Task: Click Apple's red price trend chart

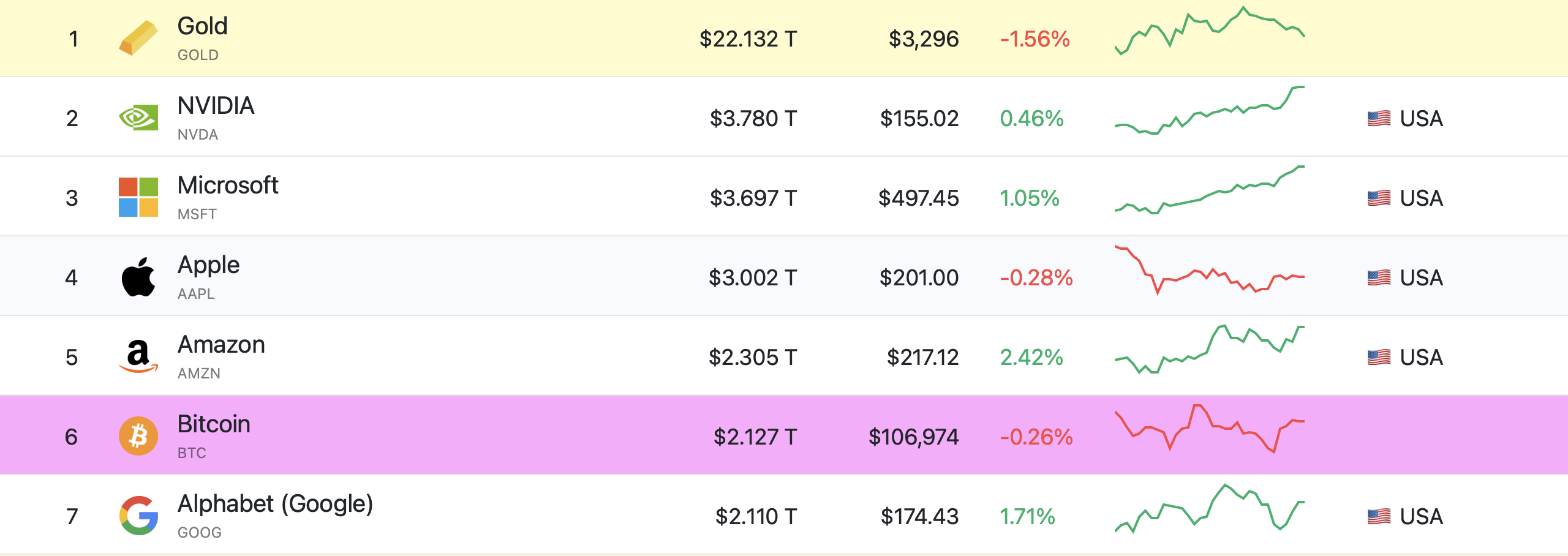Action: tap(1210, 271)
